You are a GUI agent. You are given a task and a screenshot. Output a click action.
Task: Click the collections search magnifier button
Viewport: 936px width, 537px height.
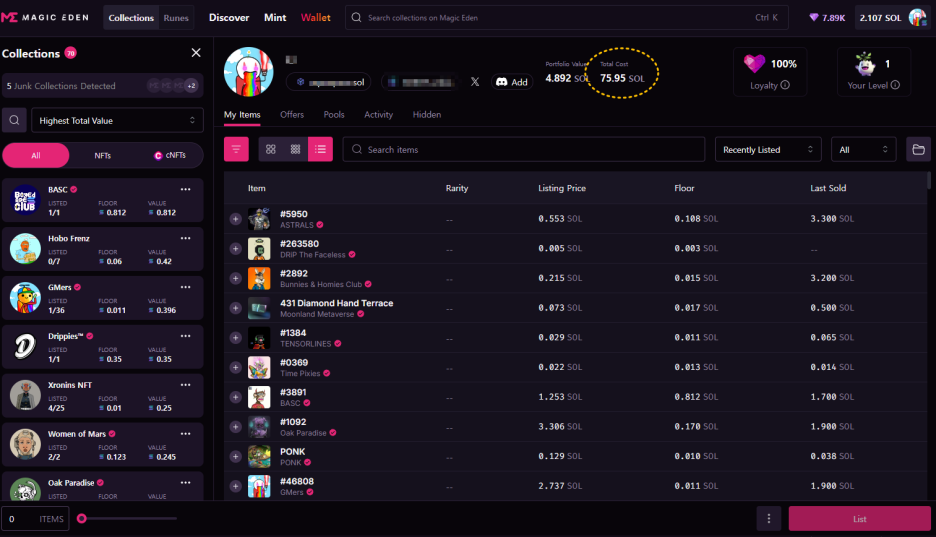tap(14, 120)
